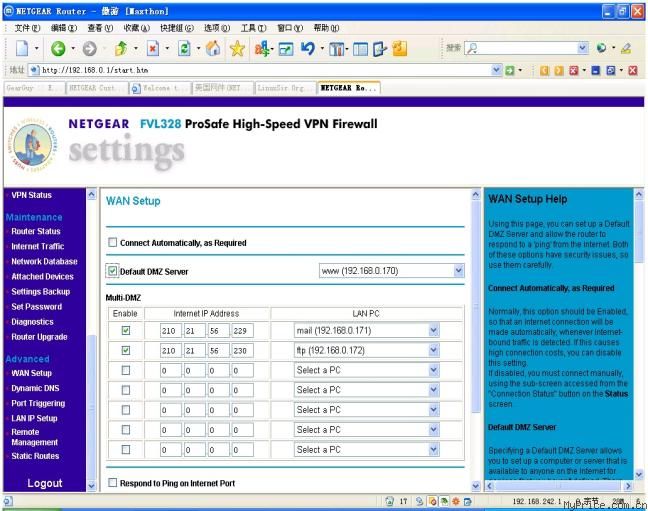
Task: Check Respond to Ping on Internet Port
Action: [112, 482]
